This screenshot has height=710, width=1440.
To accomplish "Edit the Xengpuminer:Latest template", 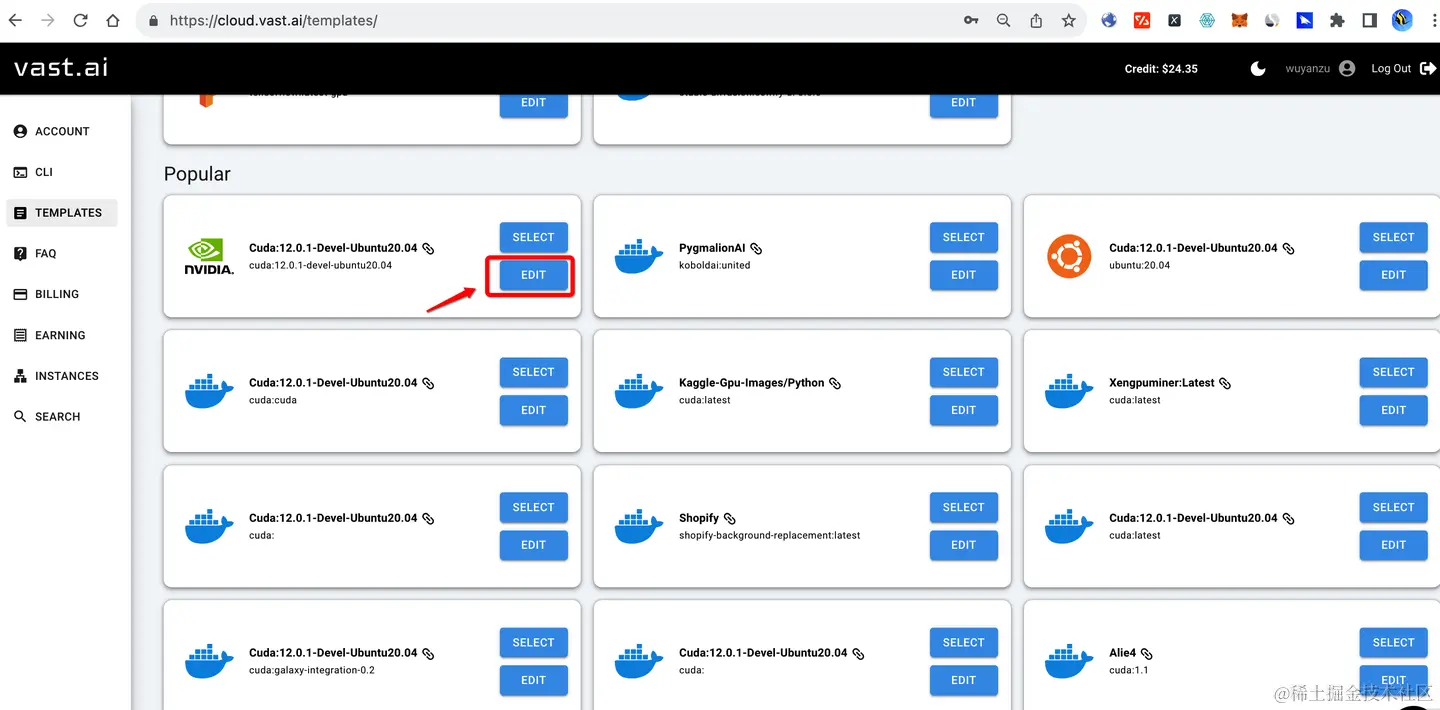I will point(1393,410).
